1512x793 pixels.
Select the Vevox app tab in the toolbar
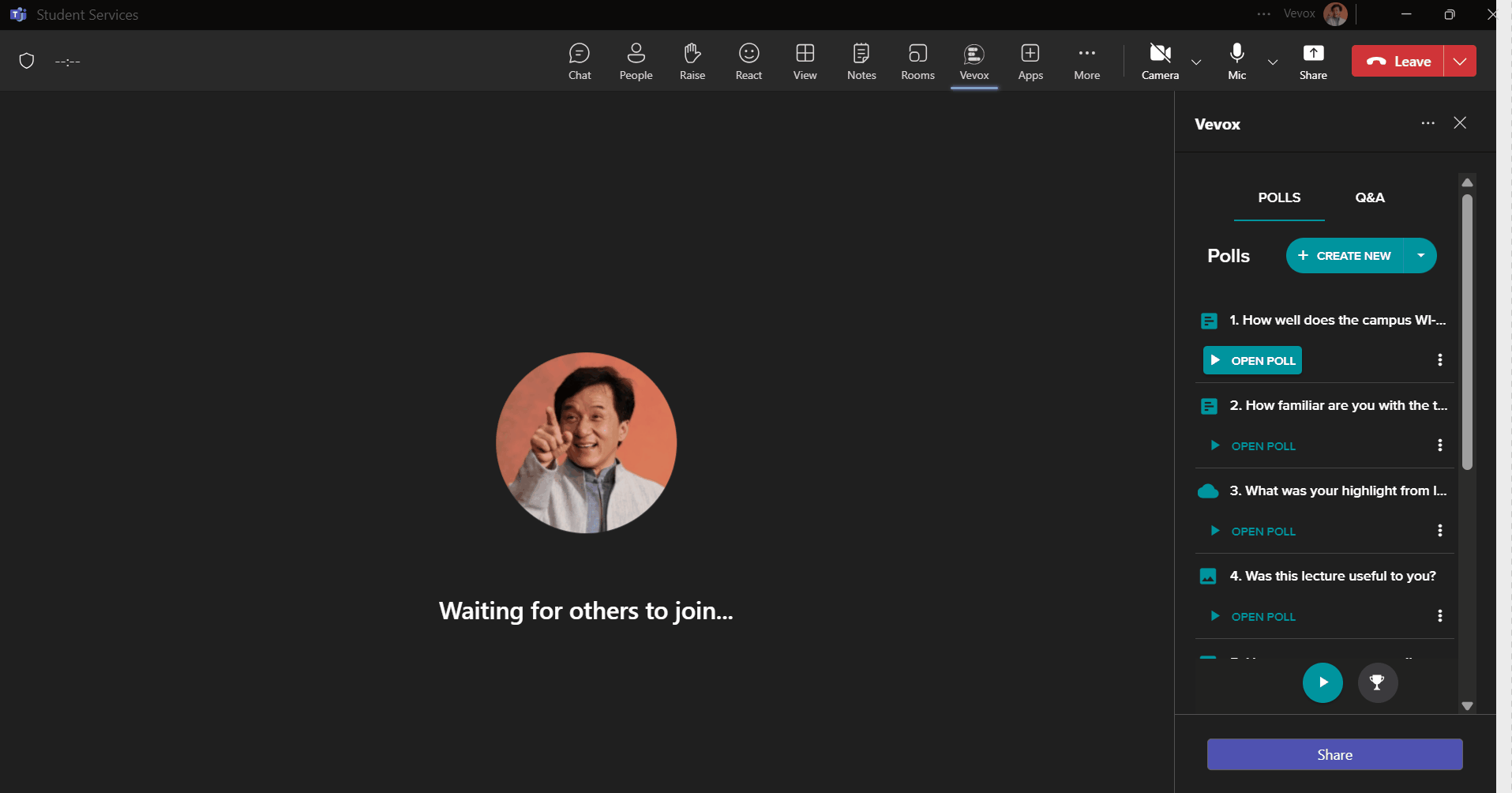[974, 61]
